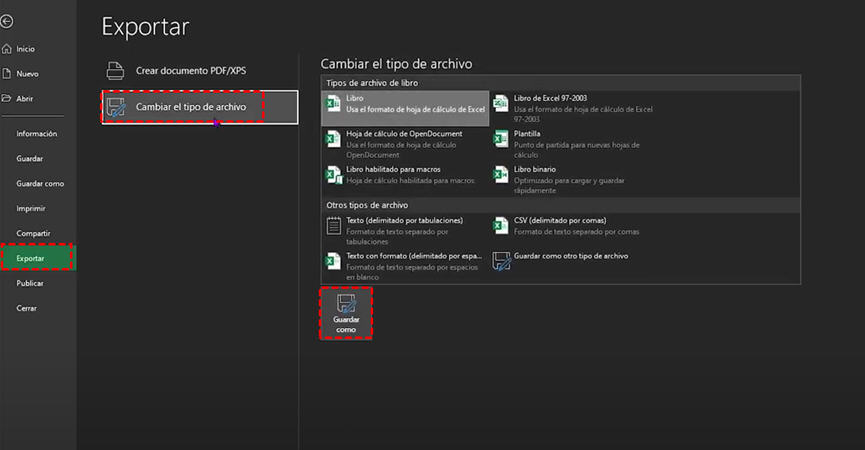Click the PDF/XPS printer icon

tap(115, 71)
